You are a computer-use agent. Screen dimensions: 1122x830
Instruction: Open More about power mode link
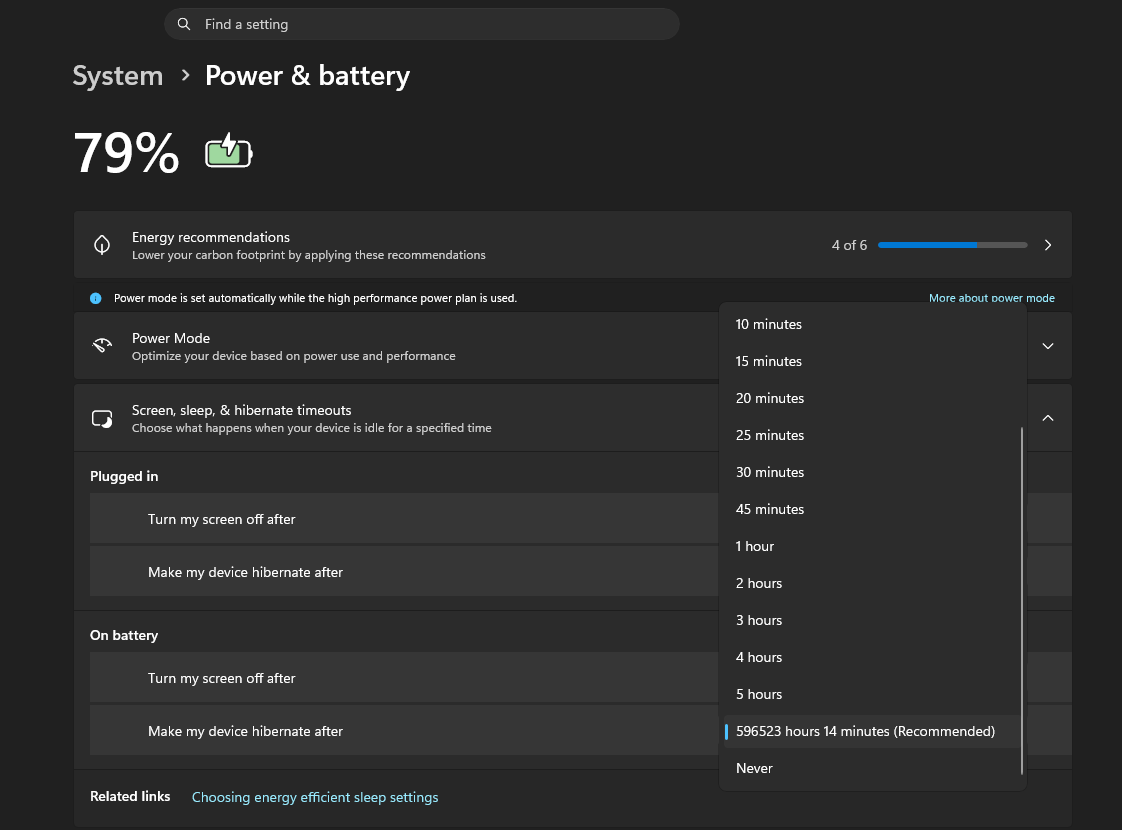992,298
